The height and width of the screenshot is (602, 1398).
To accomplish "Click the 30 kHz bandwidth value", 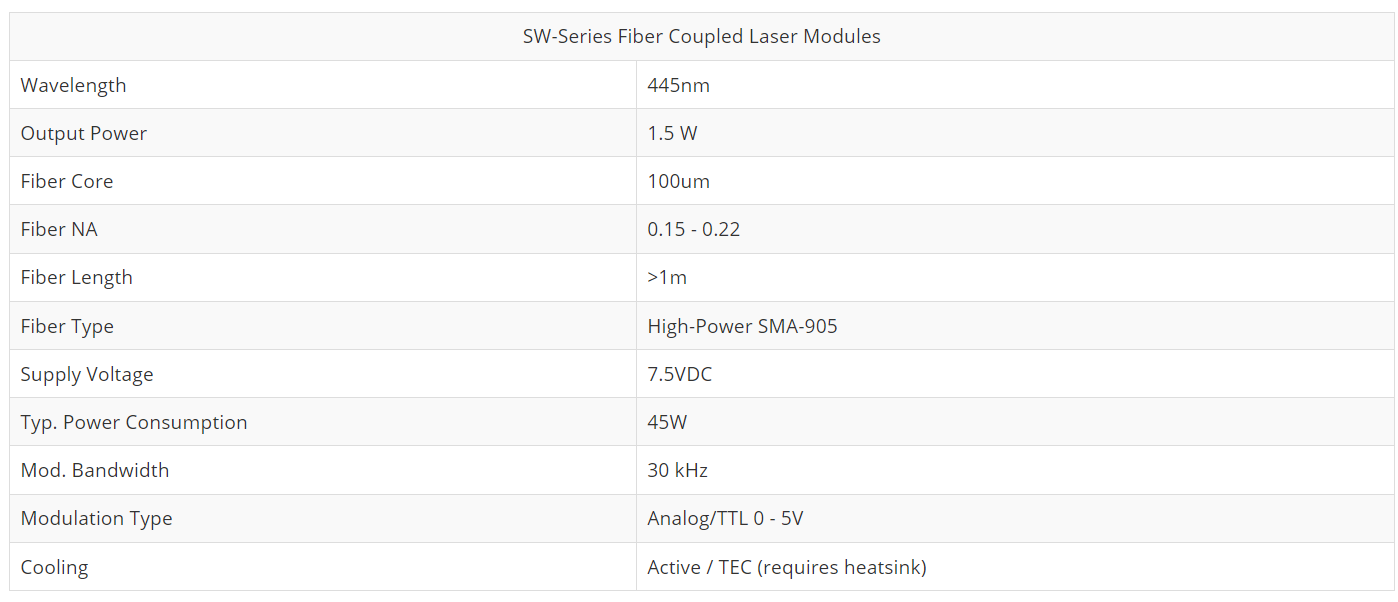I will pos(677,470).
